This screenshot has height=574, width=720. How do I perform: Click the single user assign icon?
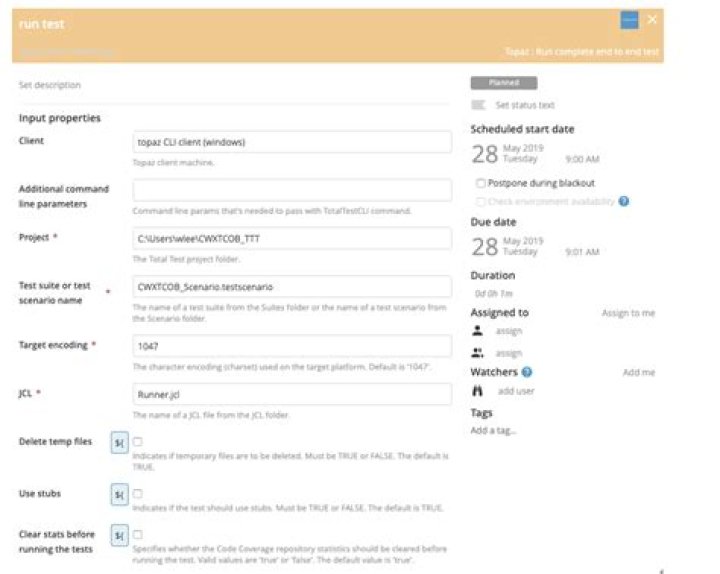coord(478,330)
